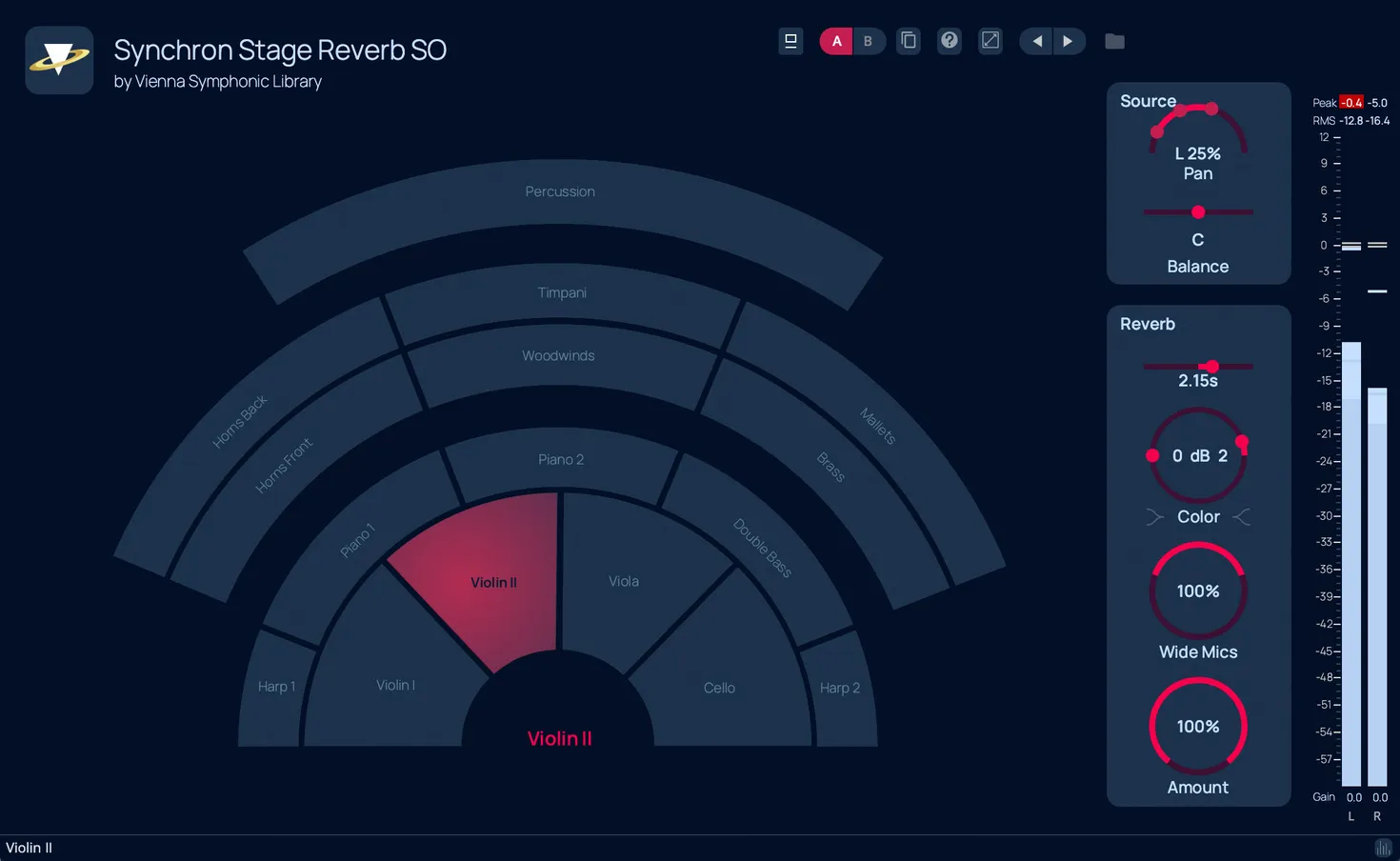The height and width of the screenshot is (861, 1400).
Task: Select the Mallets stage section
Action: 877,426
